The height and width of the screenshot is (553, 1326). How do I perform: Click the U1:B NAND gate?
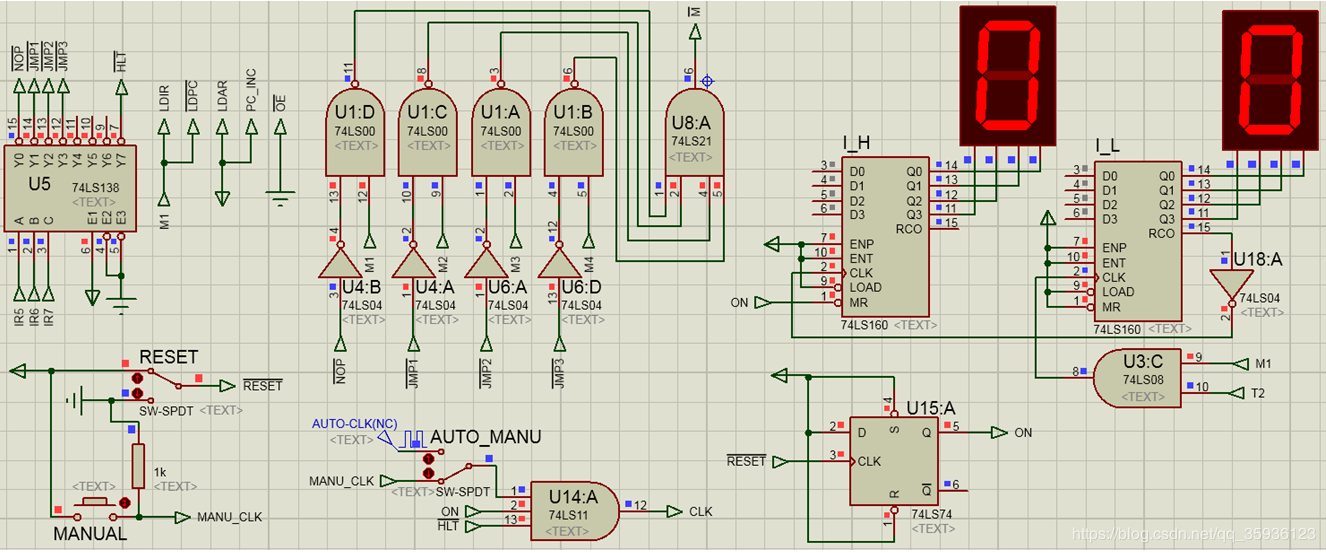pyautogui.click(x=574, y=133)
